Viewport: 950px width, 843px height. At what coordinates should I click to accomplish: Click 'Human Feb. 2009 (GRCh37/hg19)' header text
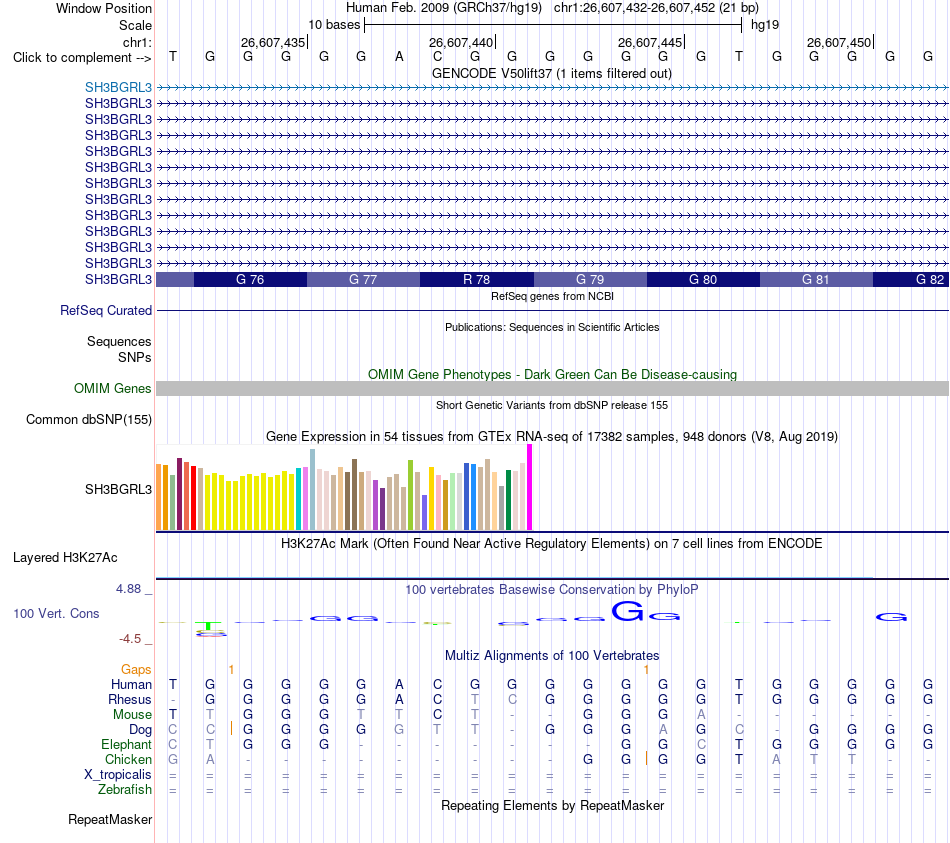445,8
